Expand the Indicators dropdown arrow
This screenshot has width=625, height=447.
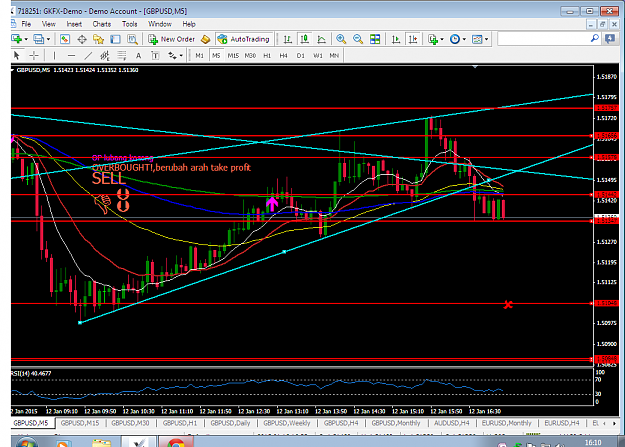click(442, 39)
